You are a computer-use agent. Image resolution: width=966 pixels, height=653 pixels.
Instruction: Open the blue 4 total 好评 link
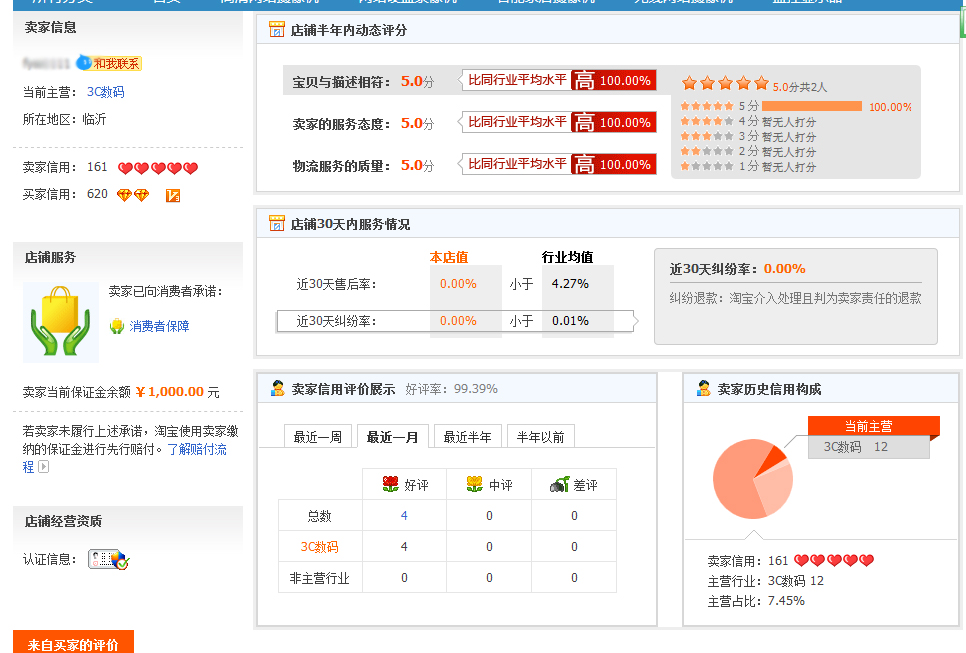404,516
